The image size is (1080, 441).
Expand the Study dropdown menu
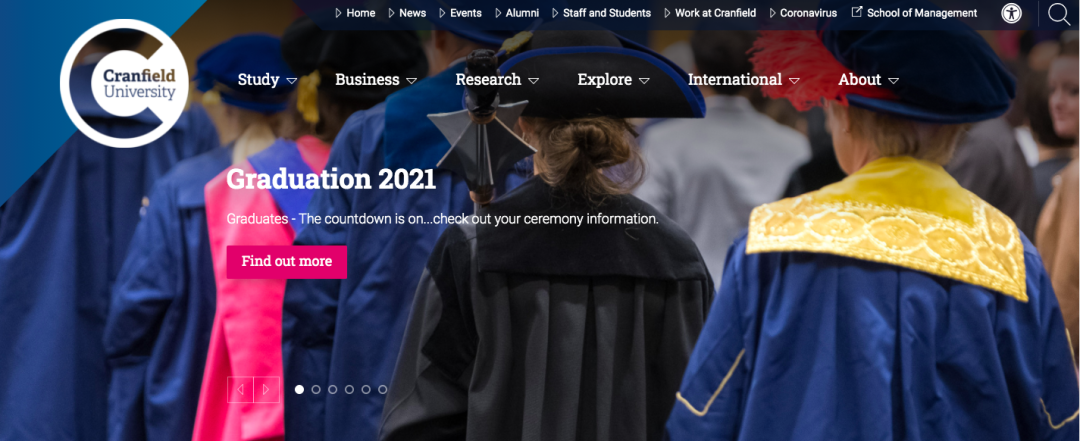[267, 80]
